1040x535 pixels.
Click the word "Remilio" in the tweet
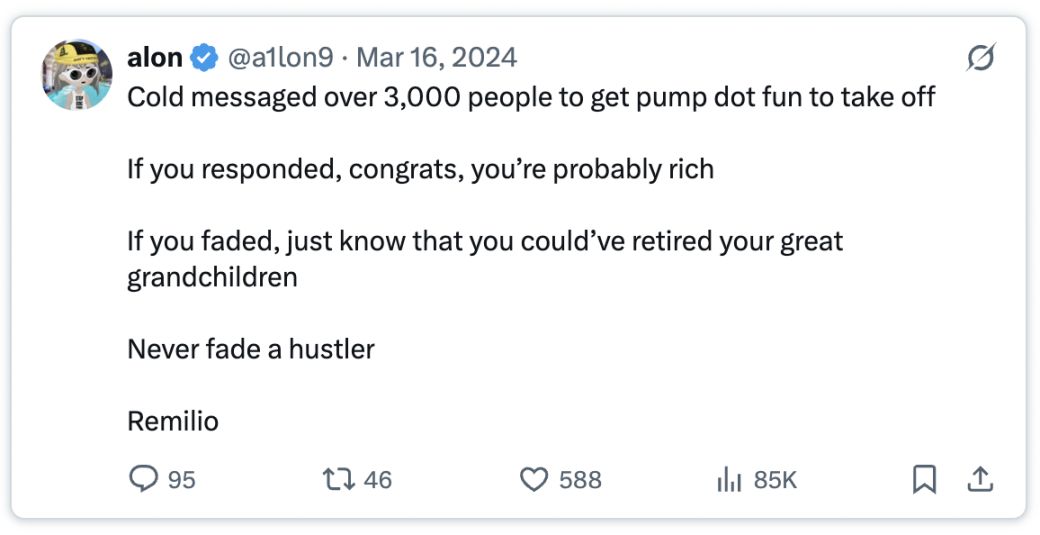172,421
